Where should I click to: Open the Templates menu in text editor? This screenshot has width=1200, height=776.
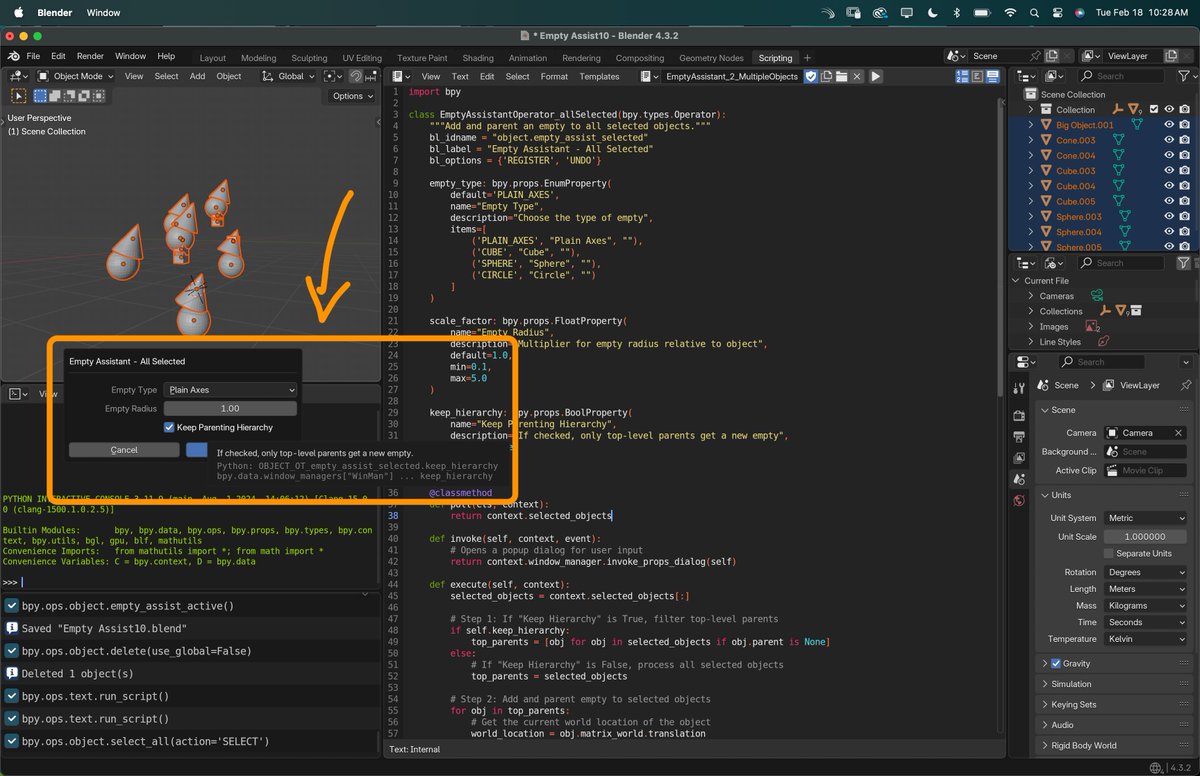(x=599, y=76)
